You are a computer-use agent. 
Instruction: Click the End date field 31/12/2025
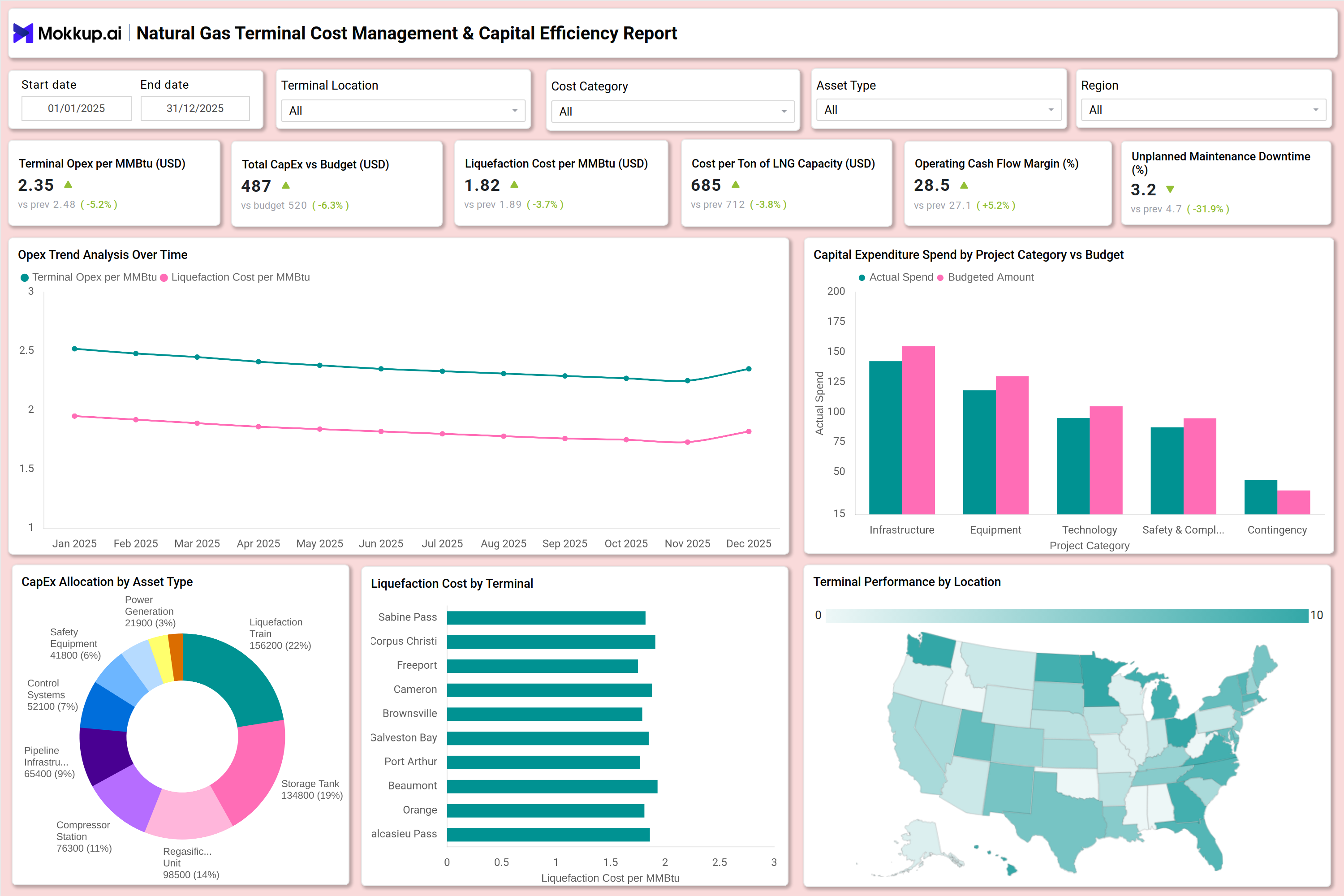195,108
